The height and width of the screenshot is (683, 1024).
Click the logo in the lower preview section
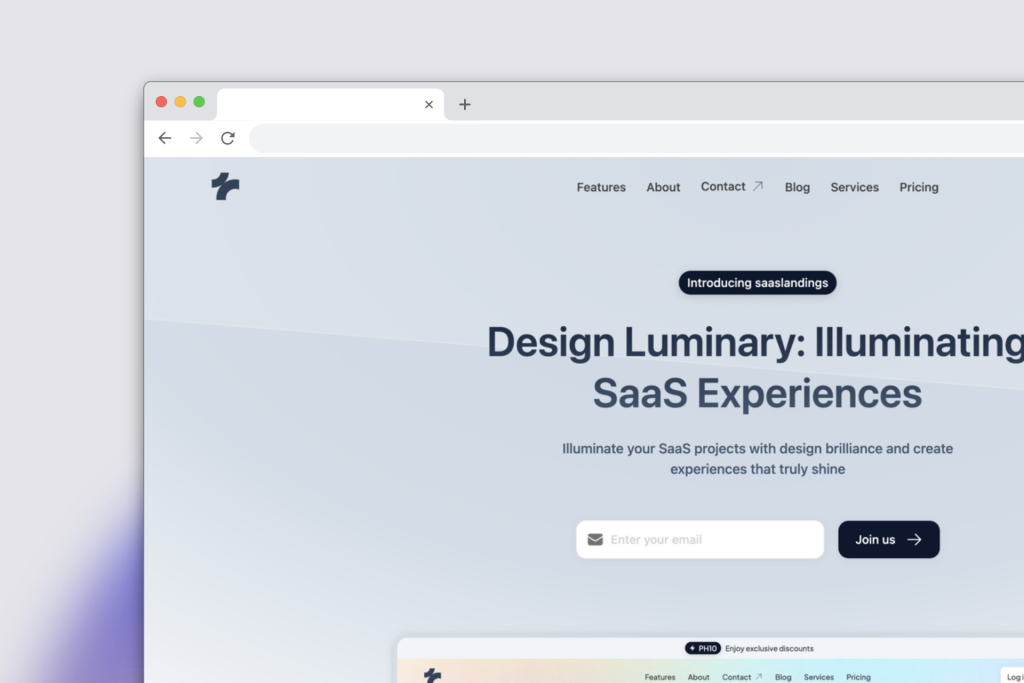click(430, 676)
